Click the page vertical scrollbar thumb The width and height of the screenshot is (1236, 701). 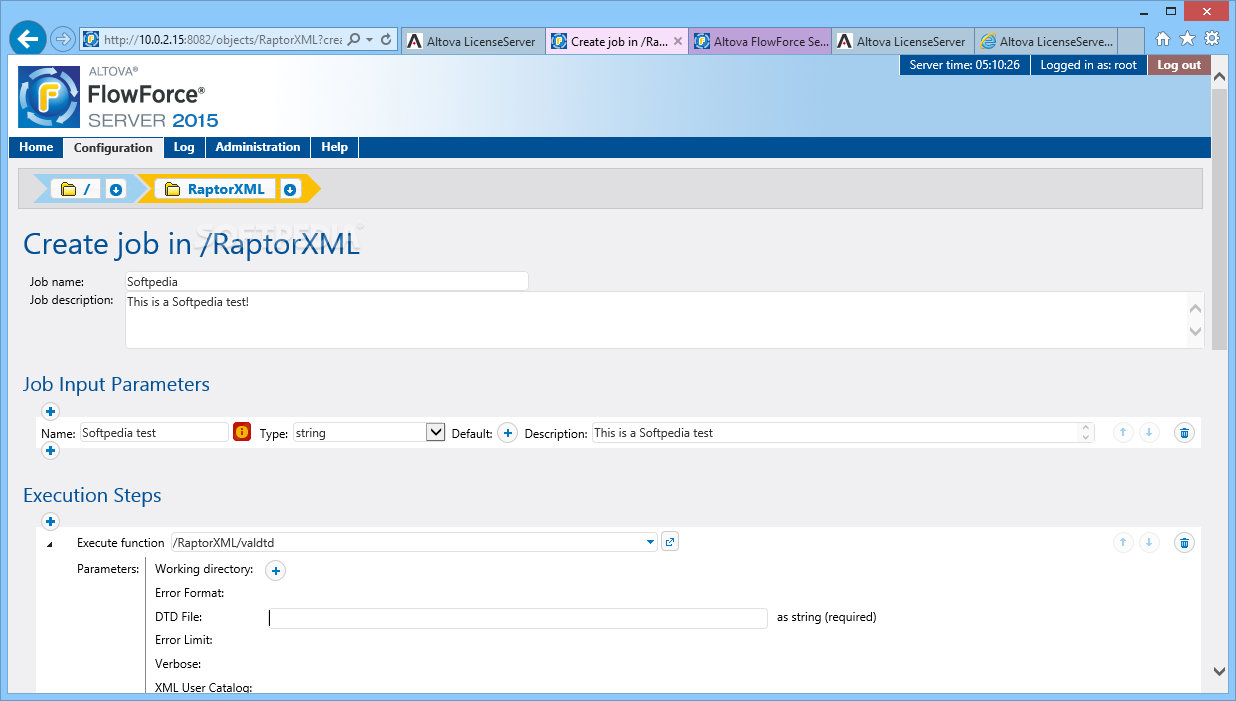click(x=1219, y=219)
